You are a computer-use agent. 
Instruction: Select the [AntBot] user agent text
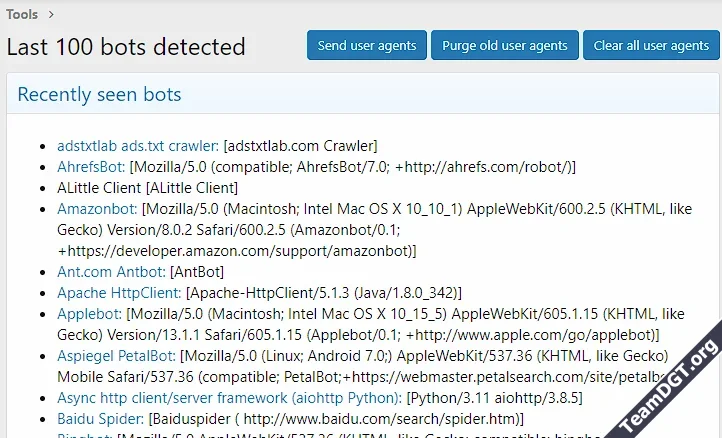(x=197, y=272)
